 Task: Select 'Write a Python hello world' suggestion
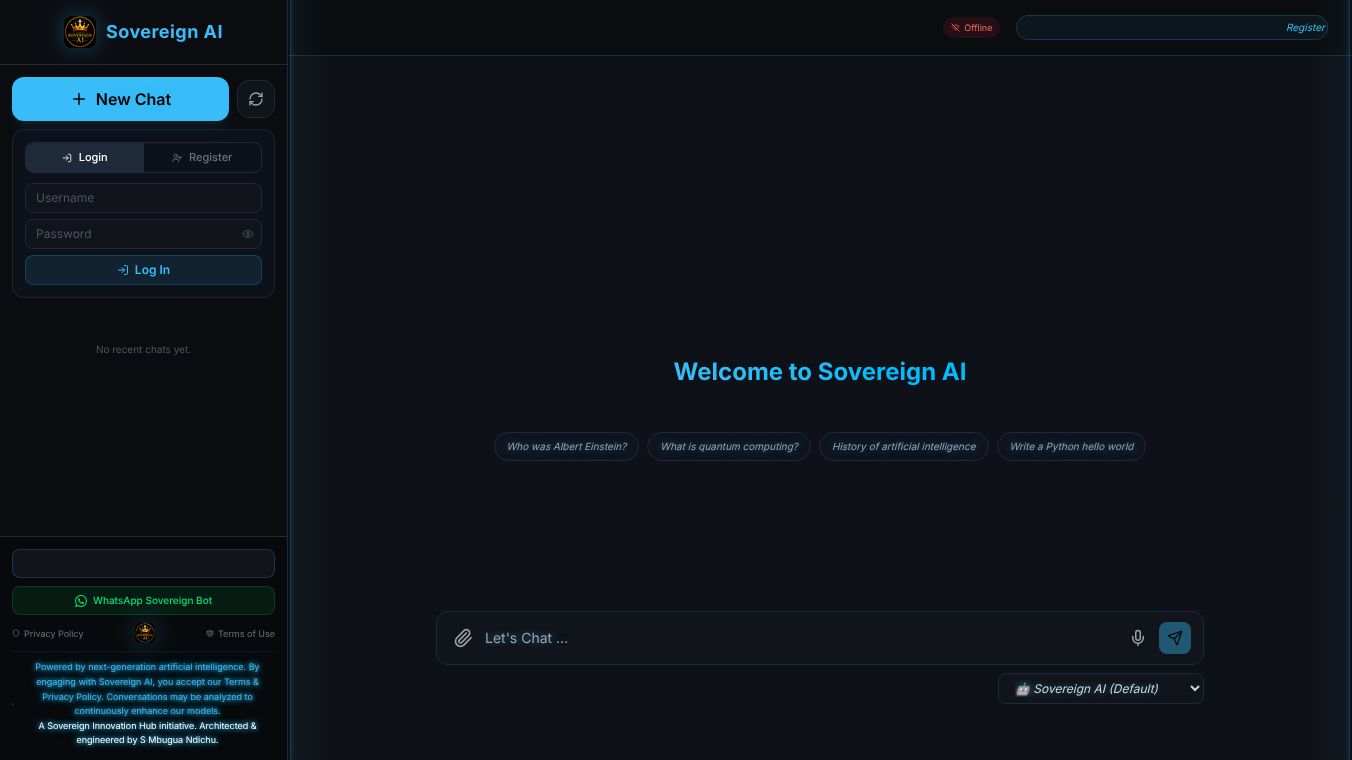(1071, 446)
